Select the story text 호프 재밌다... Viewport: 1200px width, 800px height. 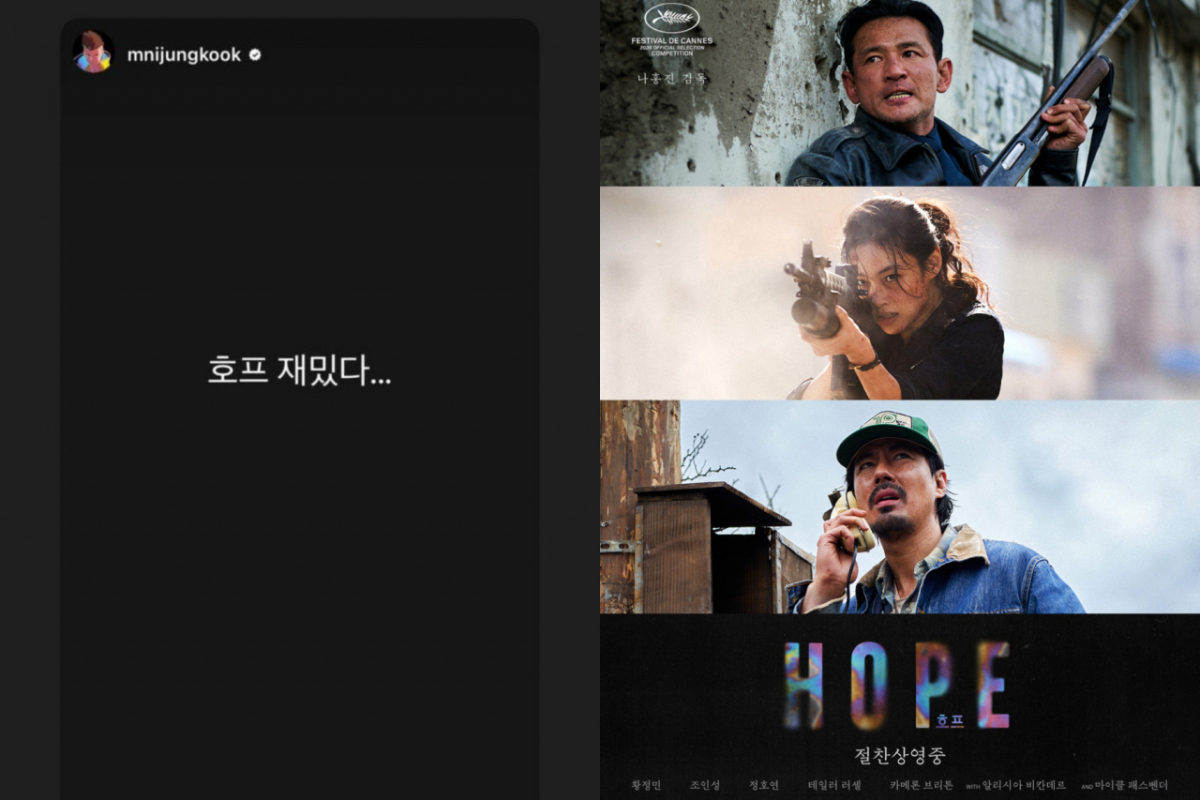299,372
